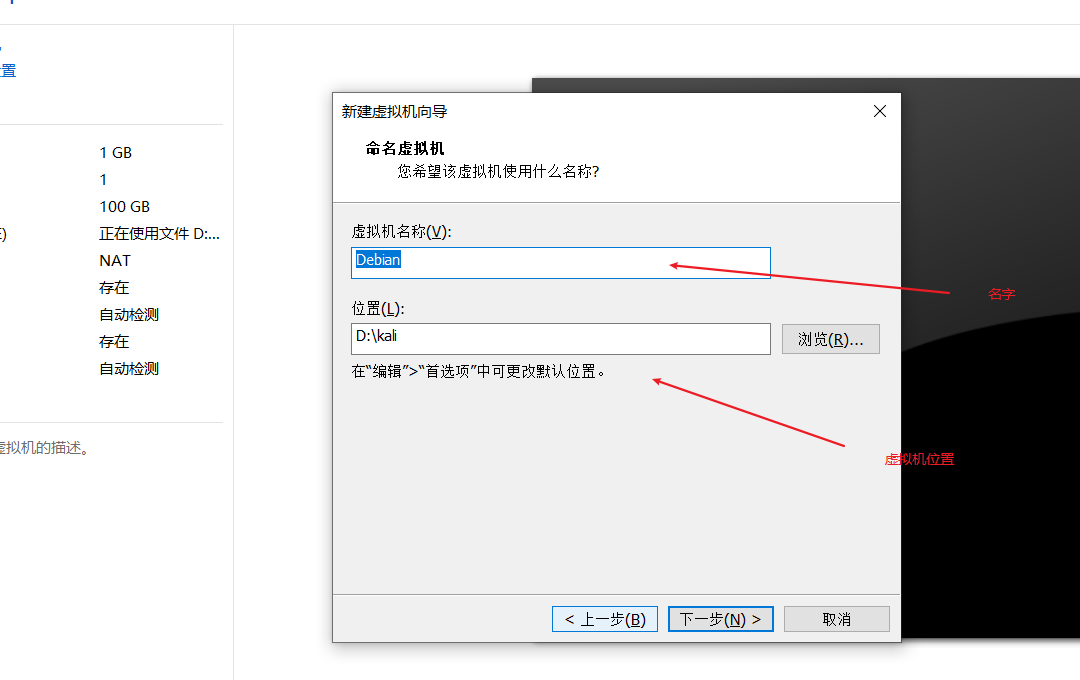Open the 浏览(R)... folder browser
1080x680 pixels.
point(831,339)
